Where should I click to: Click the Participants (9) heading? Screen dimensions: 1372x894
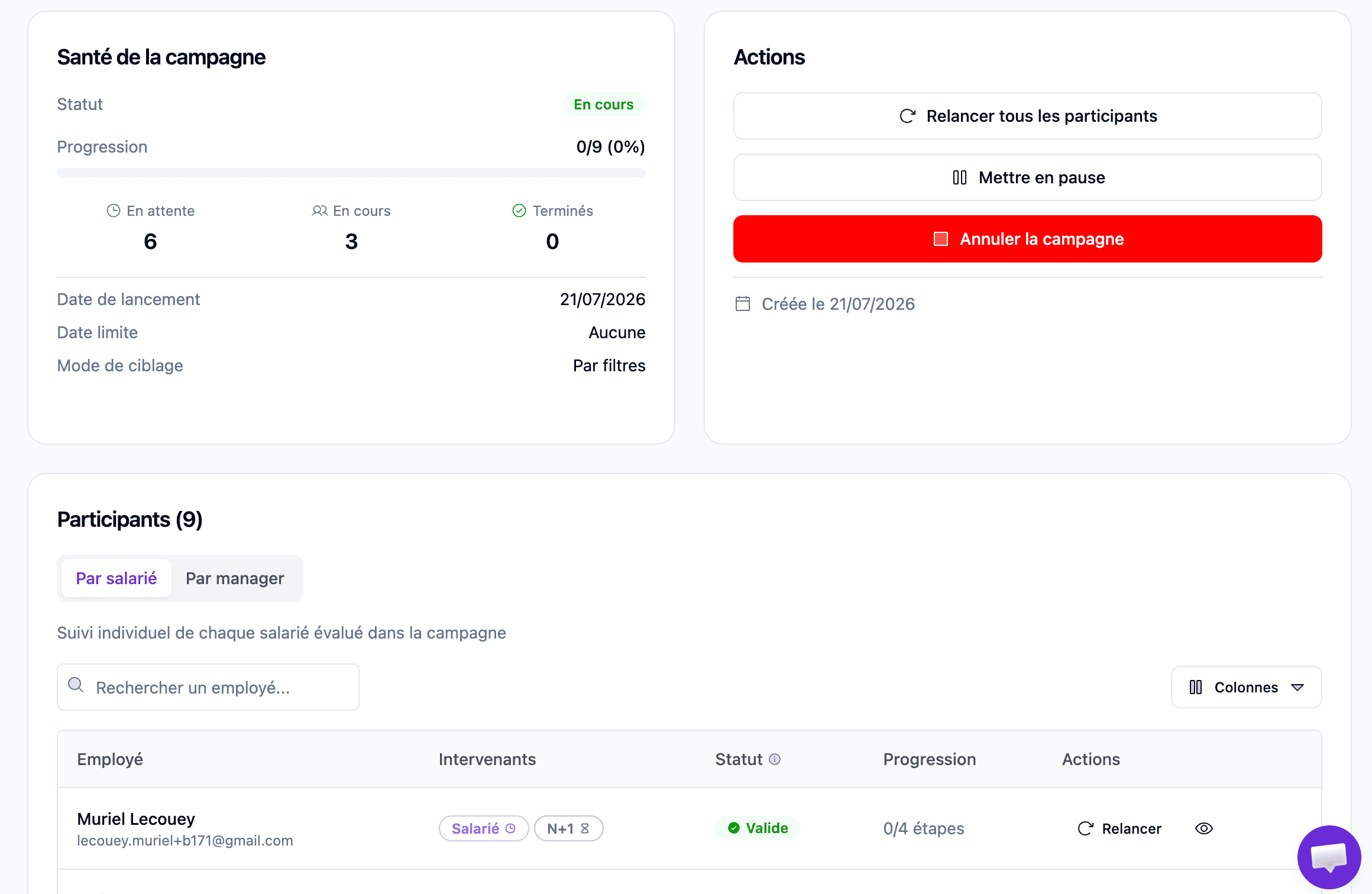point(130,519)
